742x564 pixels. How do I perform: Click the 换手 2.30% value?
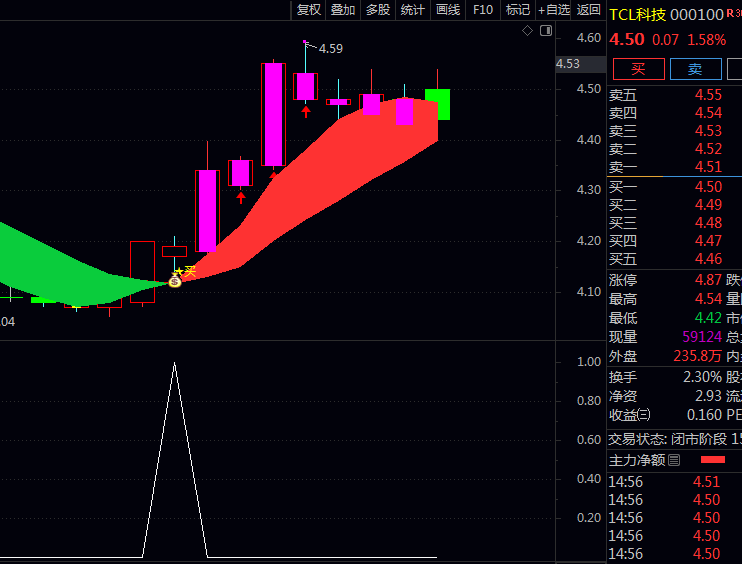(703, 377)
